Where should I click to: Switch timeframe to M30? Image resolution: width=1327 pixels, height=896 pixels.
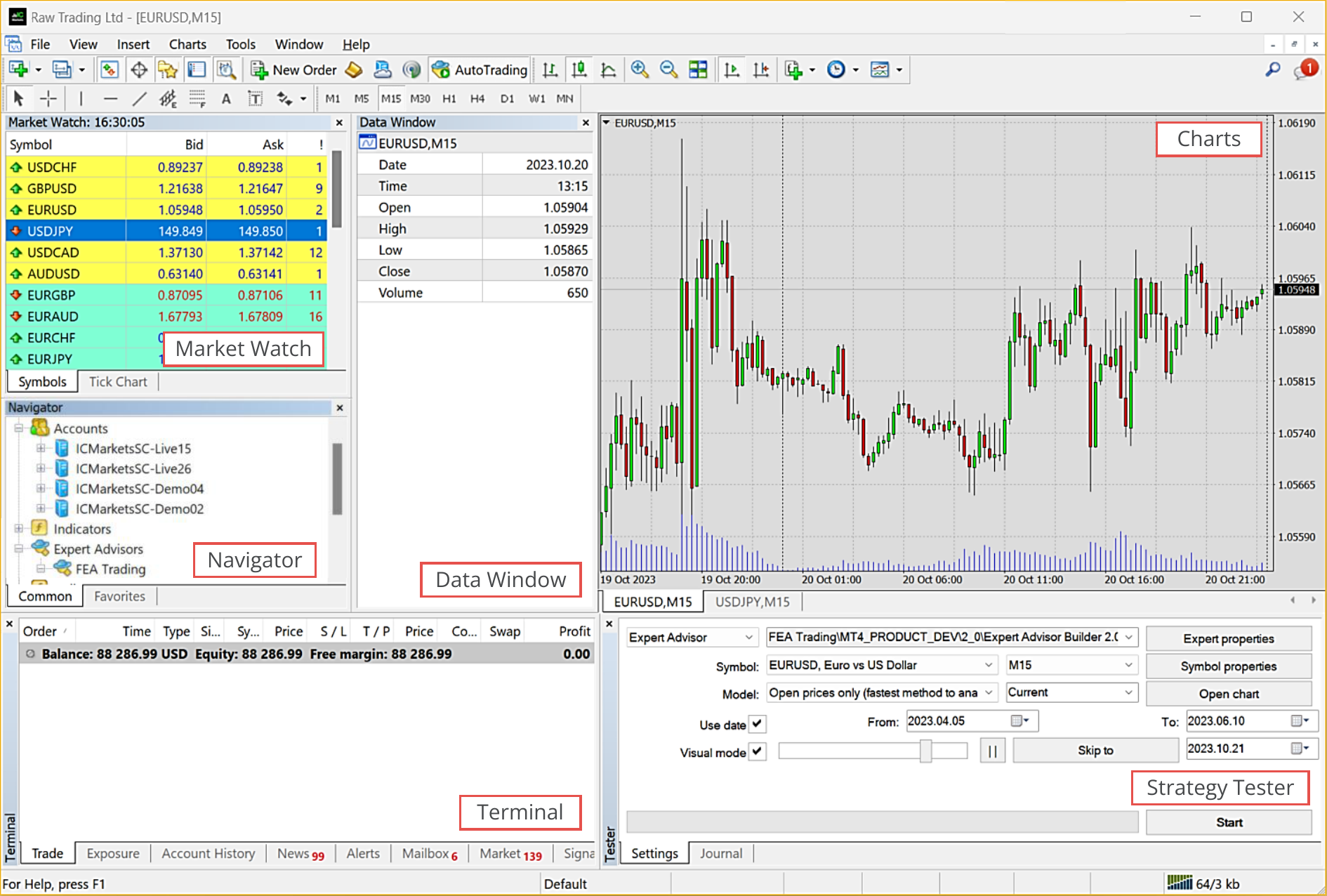click(420, 99)
